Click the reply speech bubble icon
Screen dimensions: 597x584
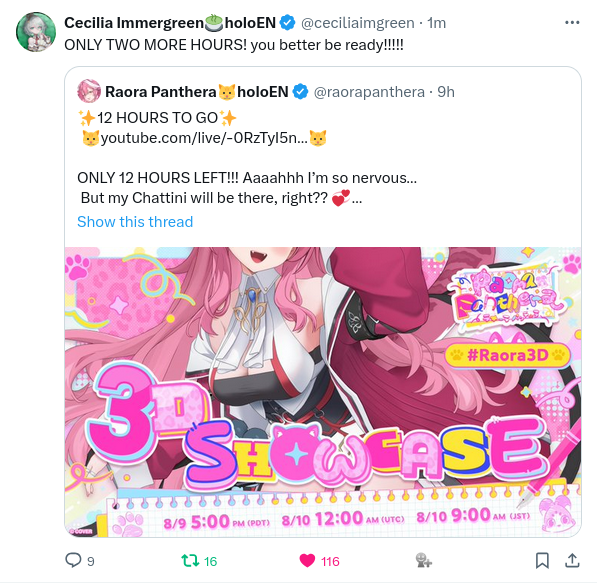pos(73,560)
